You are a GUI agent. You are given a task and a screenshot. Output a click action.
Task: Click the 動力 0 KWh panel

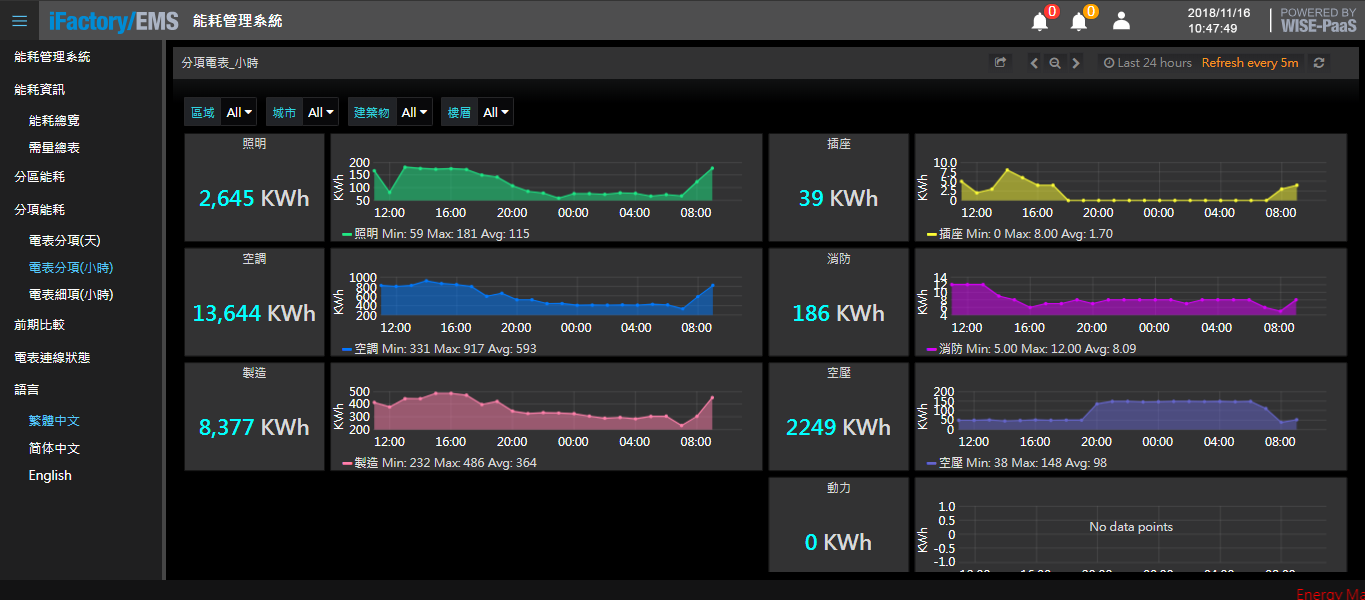point(838,525)
